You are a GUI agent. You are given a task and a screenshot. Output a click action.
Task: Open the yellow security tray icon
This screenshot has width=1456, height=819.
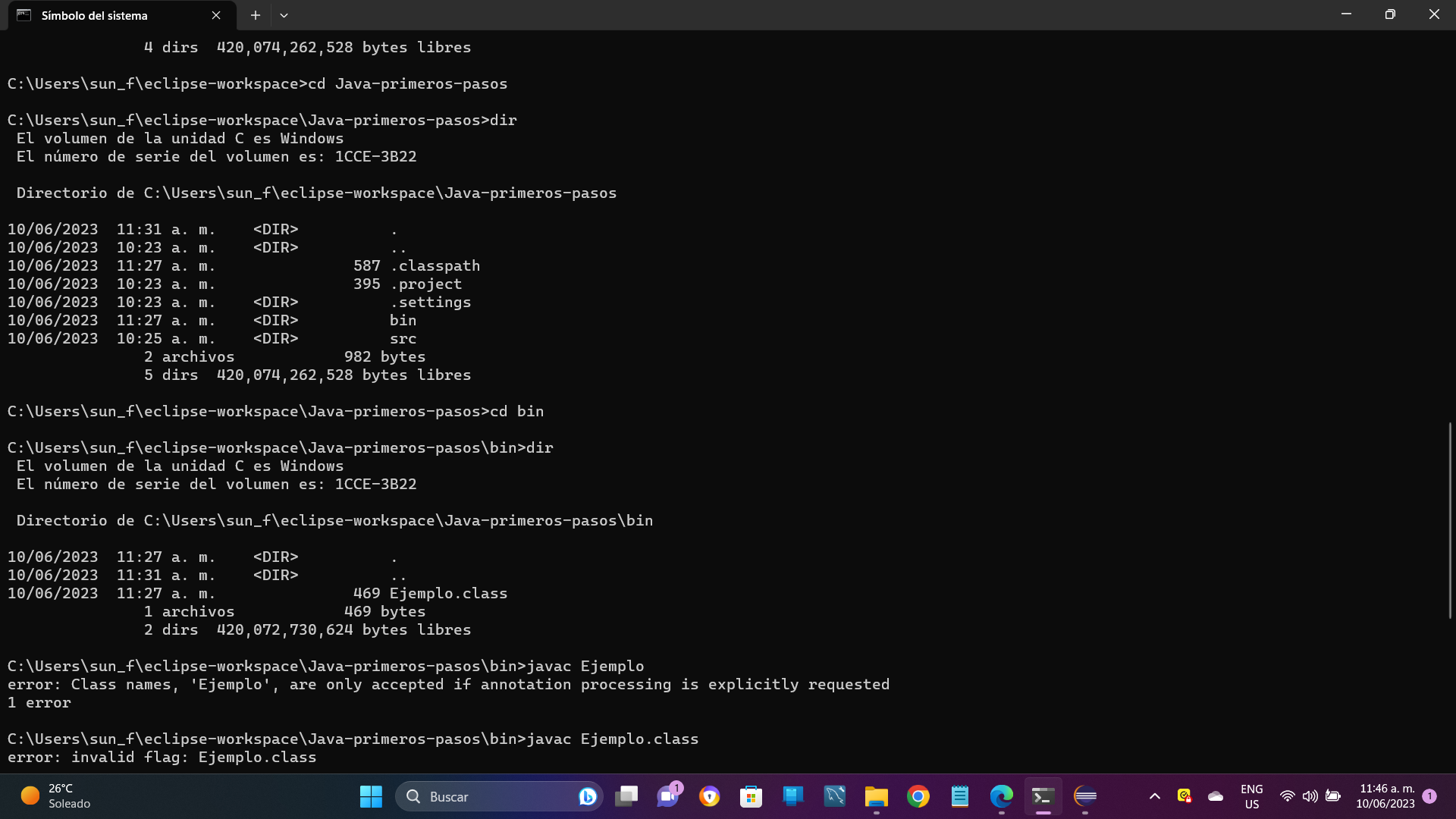coord(1185,795)
